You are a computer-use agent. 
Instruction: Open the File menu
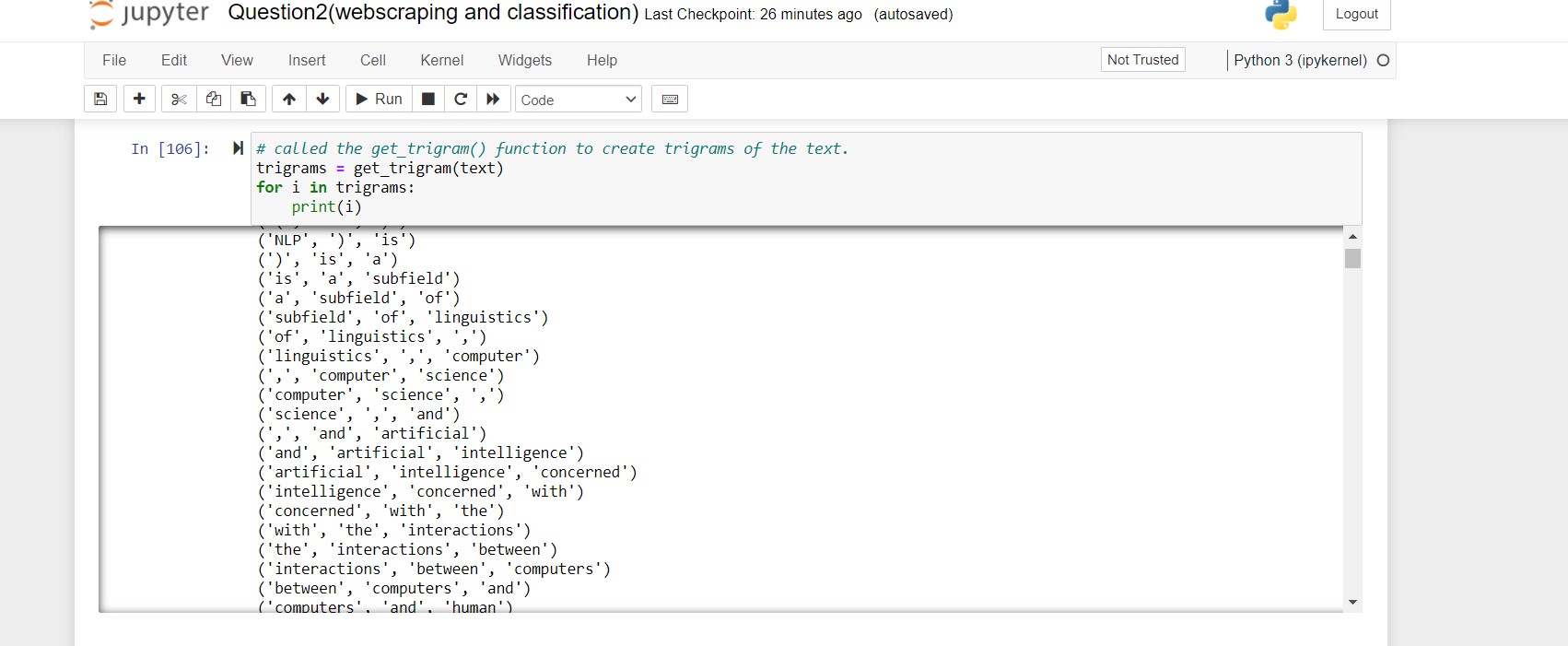[x=114, y=60]
